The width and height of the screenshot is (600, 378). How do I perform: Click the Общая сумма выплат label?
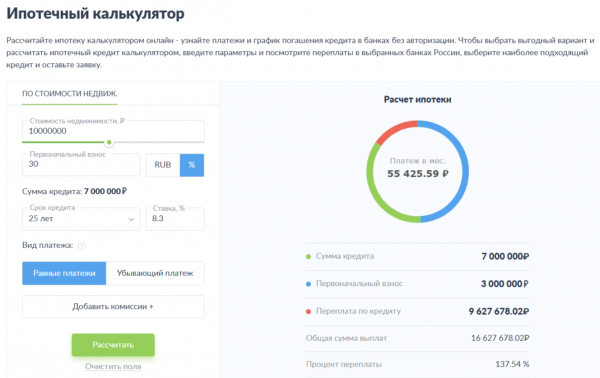point(346,338)
